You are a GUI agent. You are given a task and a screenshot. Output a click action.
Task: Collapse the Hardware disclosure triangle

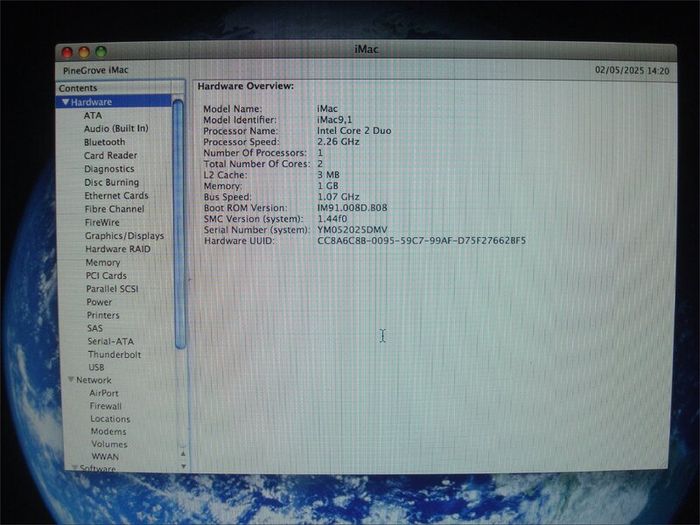[x=66, y=102]
